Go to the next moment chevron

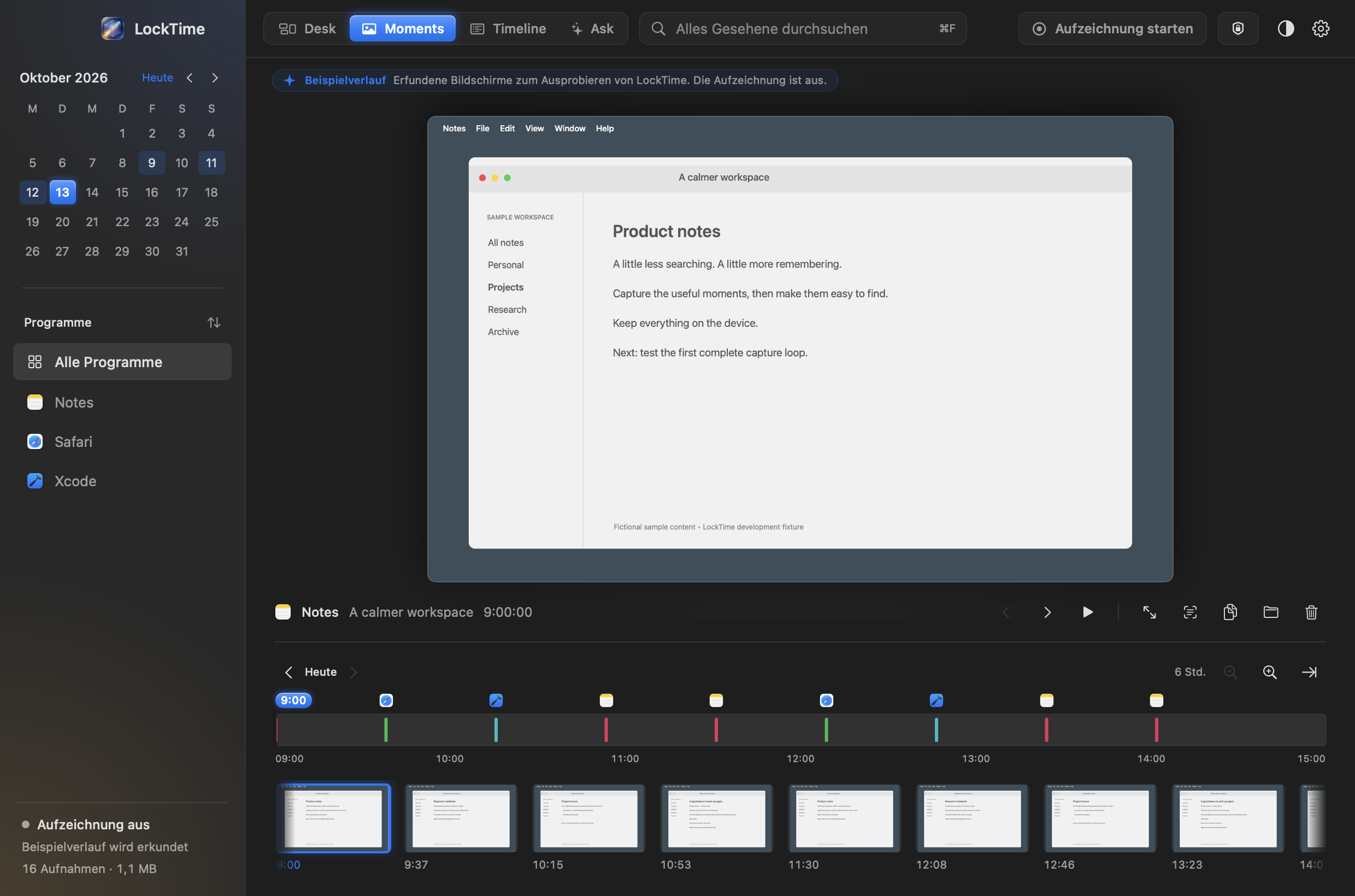[1047, 612]
